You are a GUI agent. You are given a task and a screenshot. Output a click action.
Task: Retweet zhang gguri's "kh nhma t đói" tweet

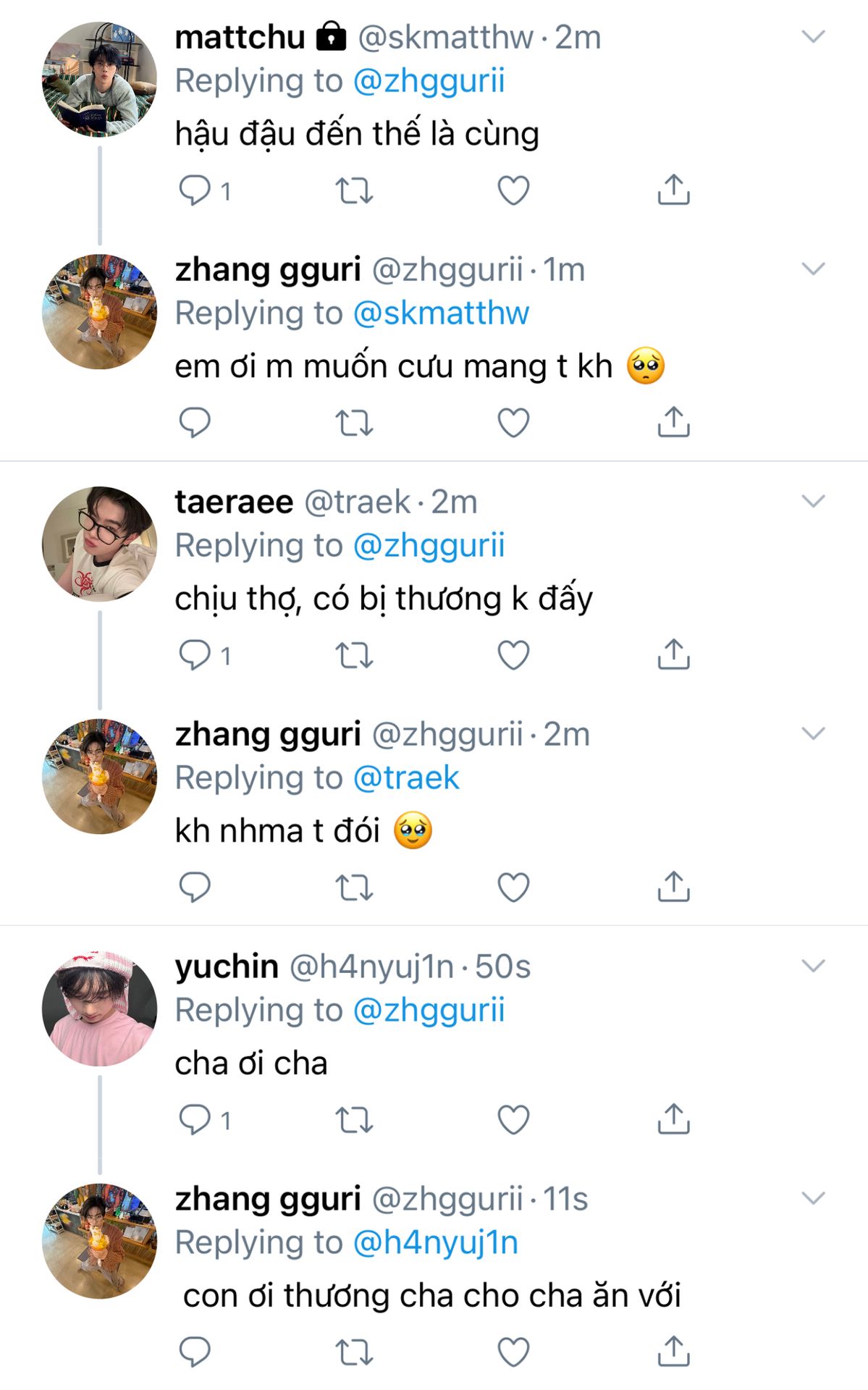[x=354, y=887]
